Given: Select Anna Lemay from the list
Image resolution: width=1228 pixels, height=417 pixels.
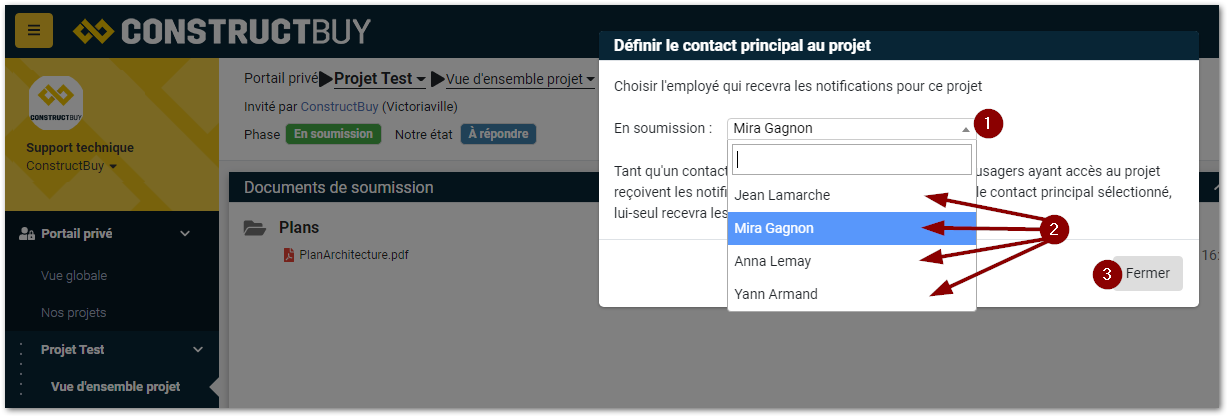Looking at the screenshot, I should point(773,261).
